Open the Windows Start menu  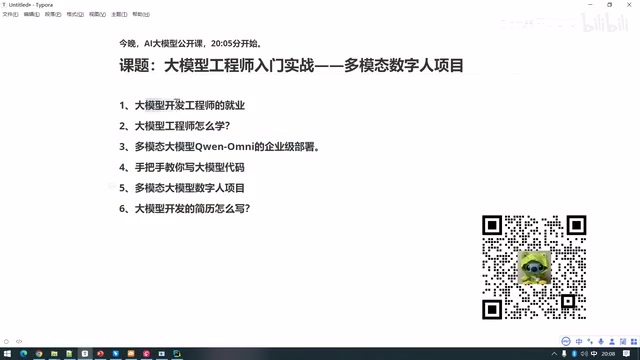click(x=7, y=353)
